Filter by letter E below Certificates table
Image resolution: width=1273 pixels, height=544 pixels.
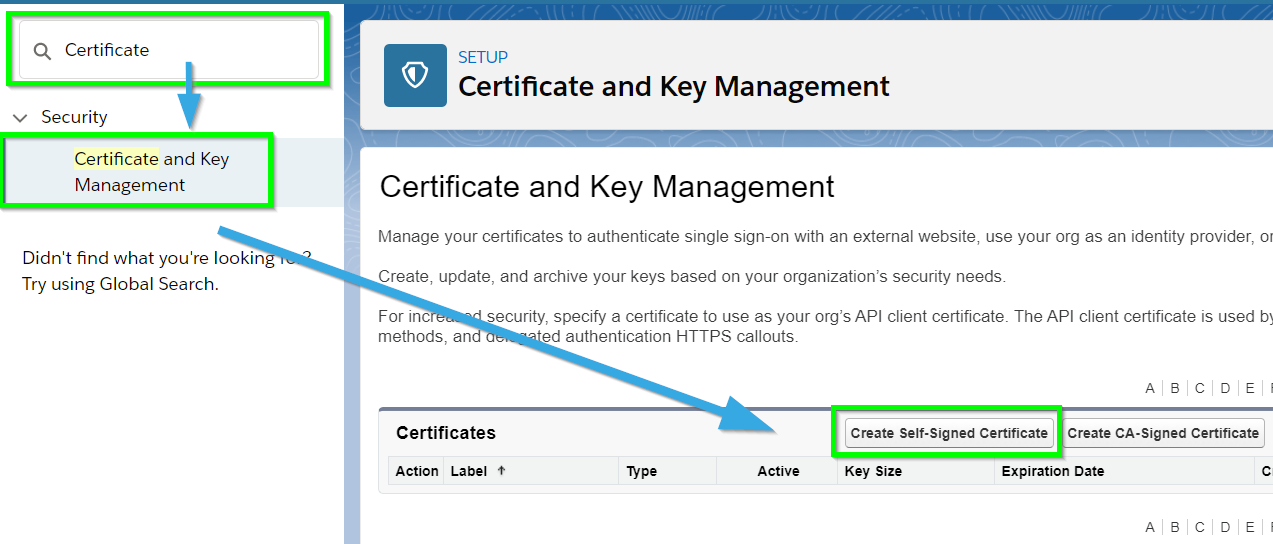point(1250,527)
